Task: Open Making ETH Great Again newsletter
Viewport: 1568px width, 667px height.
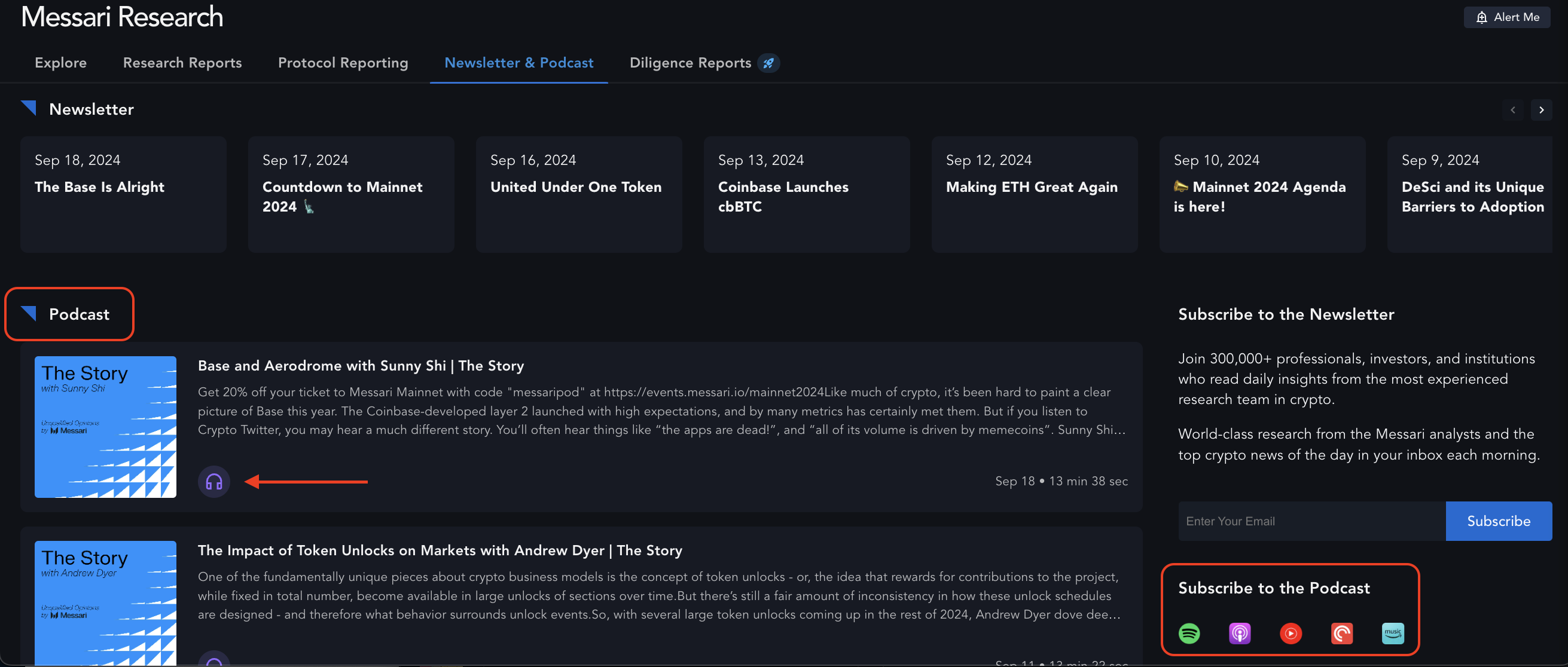Action: tap(1034, 194)
